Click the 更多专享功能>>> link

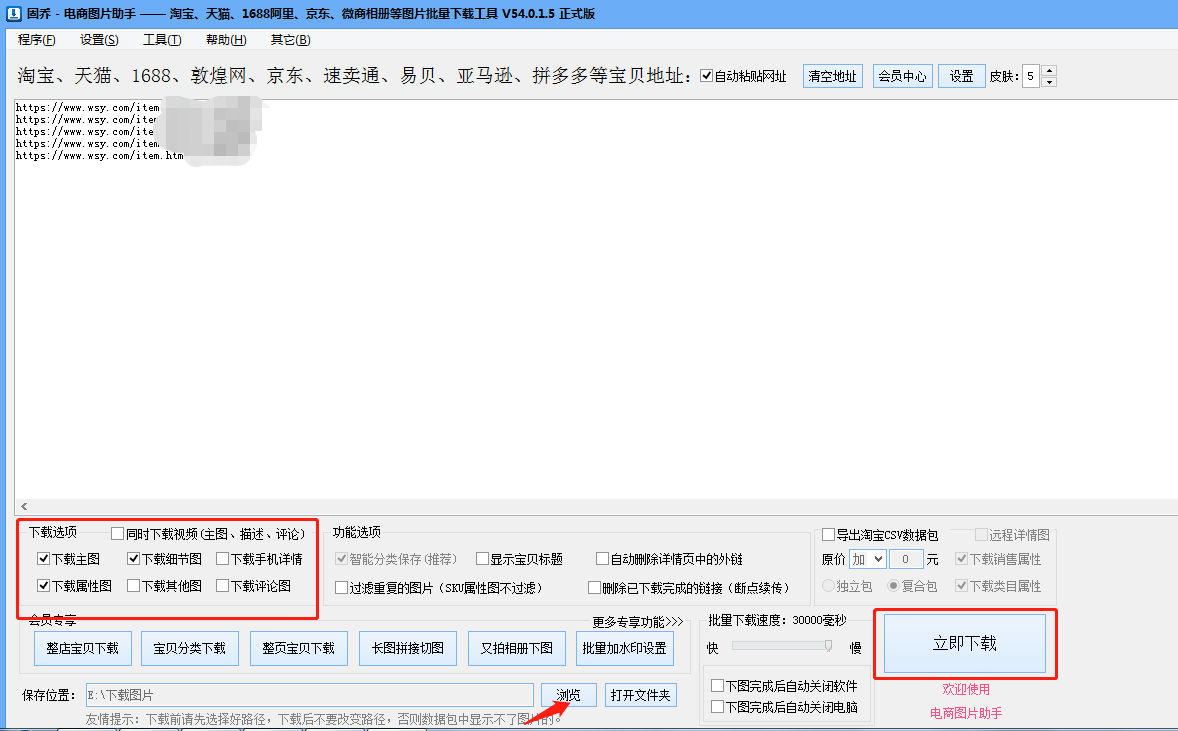click(638, 622)
